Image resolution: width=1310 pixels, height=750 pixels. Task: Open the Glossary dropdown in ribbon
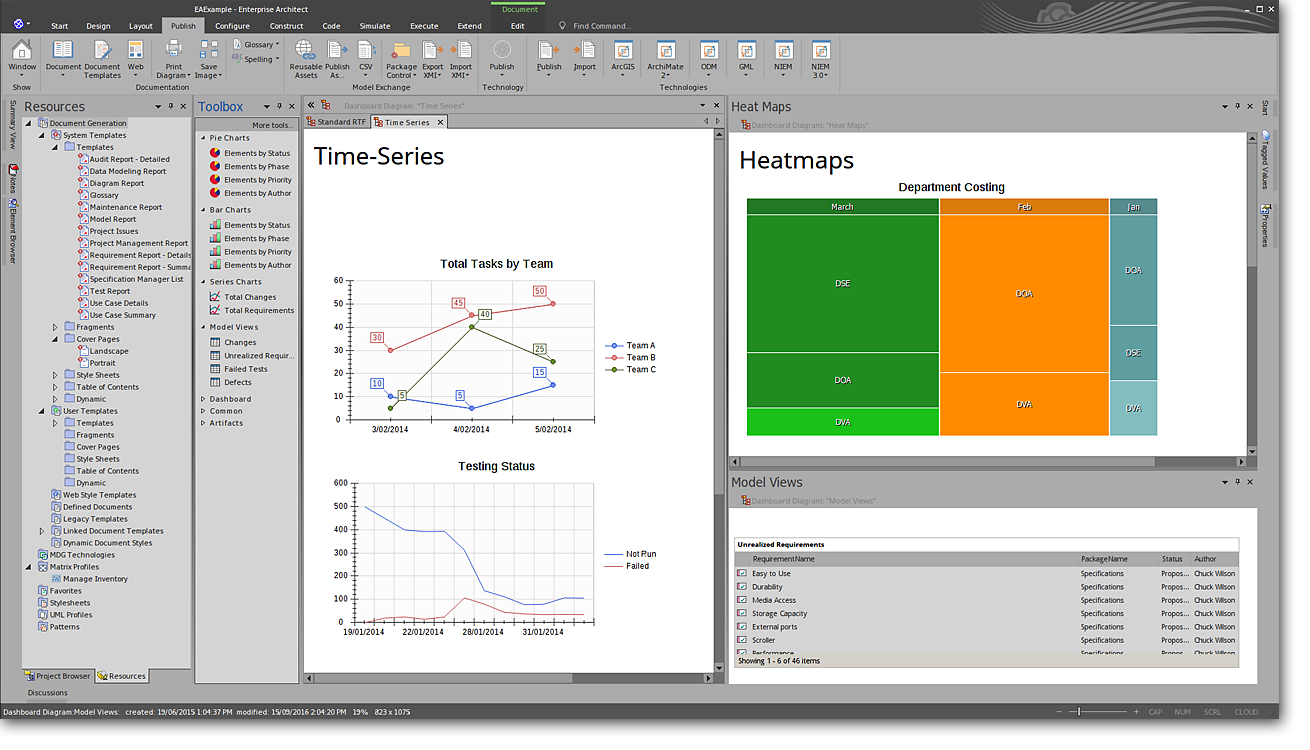259,44
